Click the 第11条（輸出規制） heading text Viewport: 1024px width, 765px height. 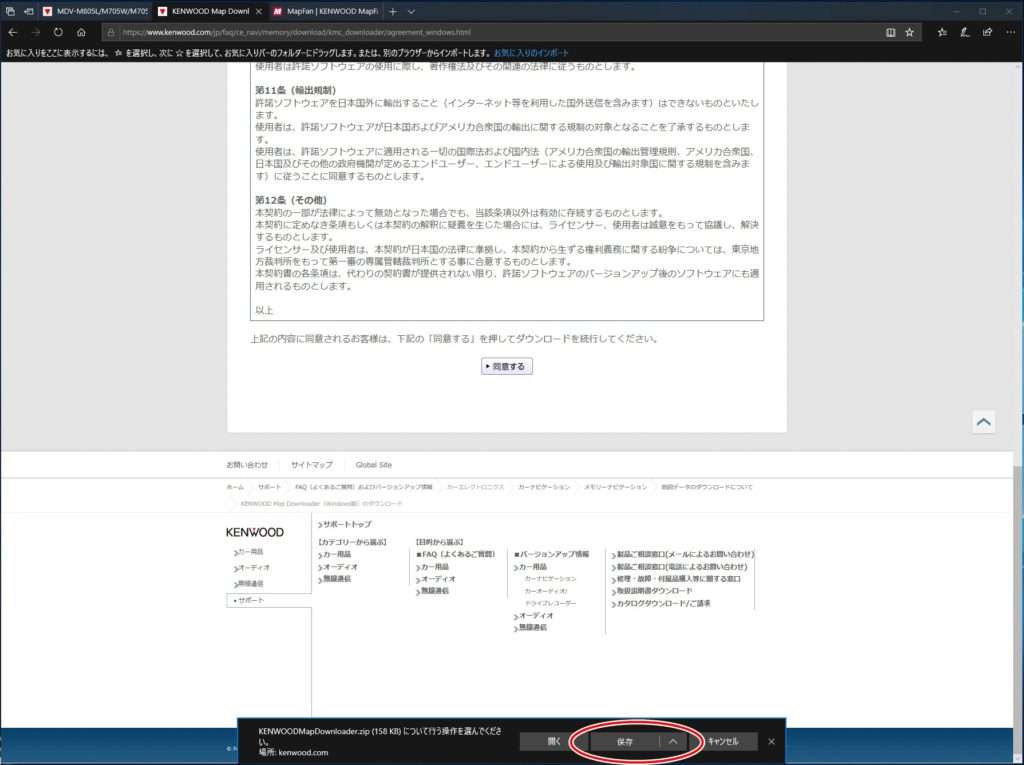(x=295, y=90)
